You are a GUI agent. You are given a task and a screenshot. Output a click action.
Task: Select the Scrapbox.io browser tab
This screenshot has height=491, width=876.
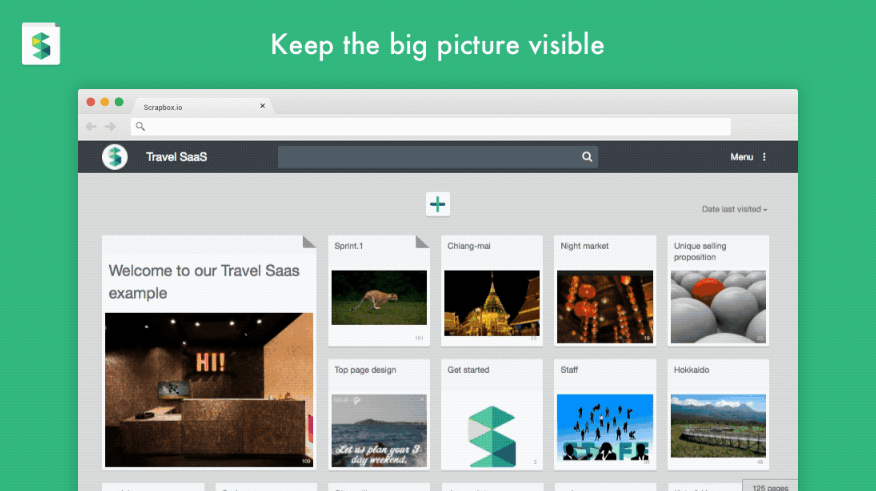(201, 107)
